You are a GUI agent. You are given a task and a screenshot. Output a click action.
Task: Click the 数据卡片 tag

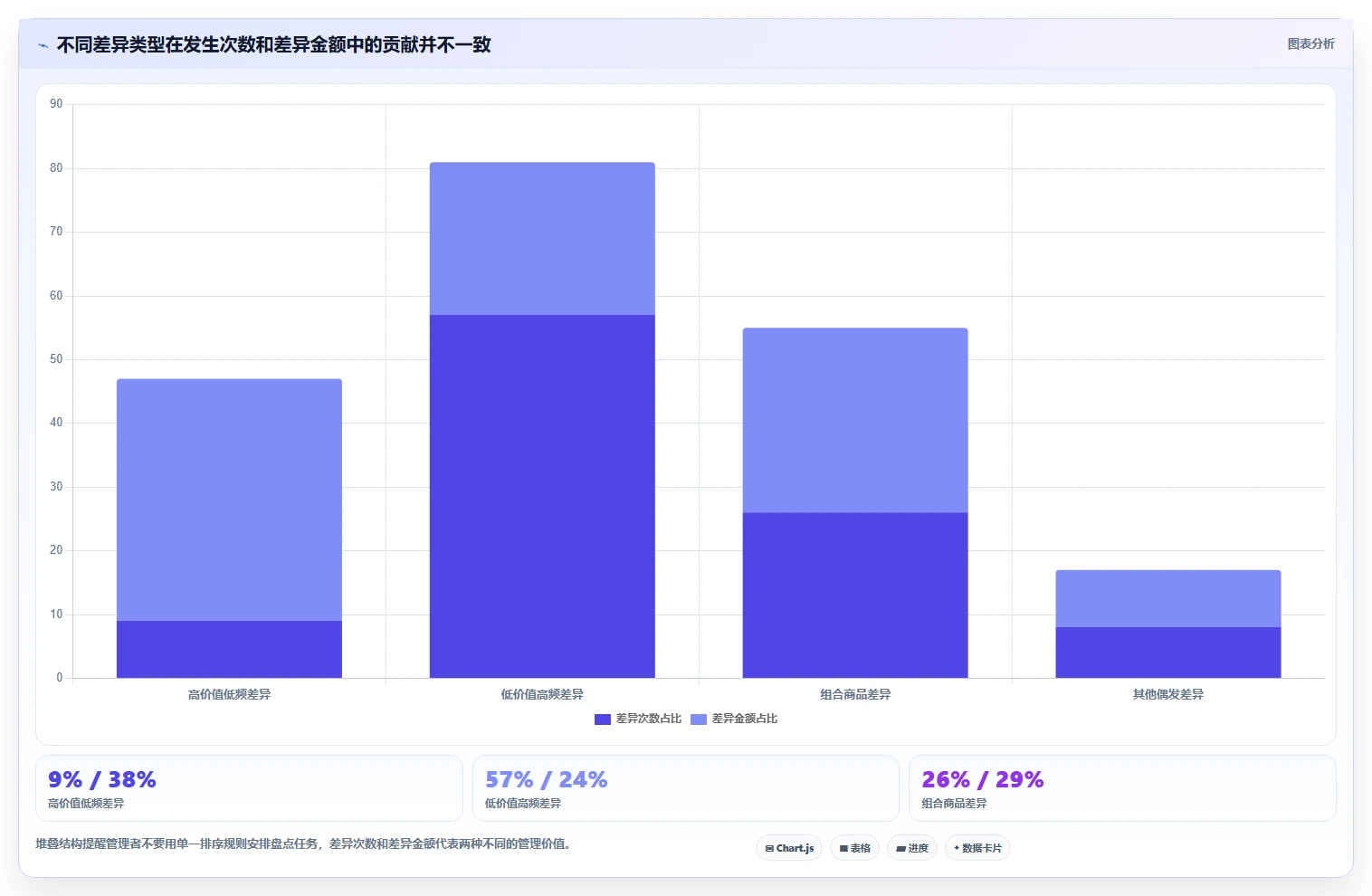coord(977,848)
